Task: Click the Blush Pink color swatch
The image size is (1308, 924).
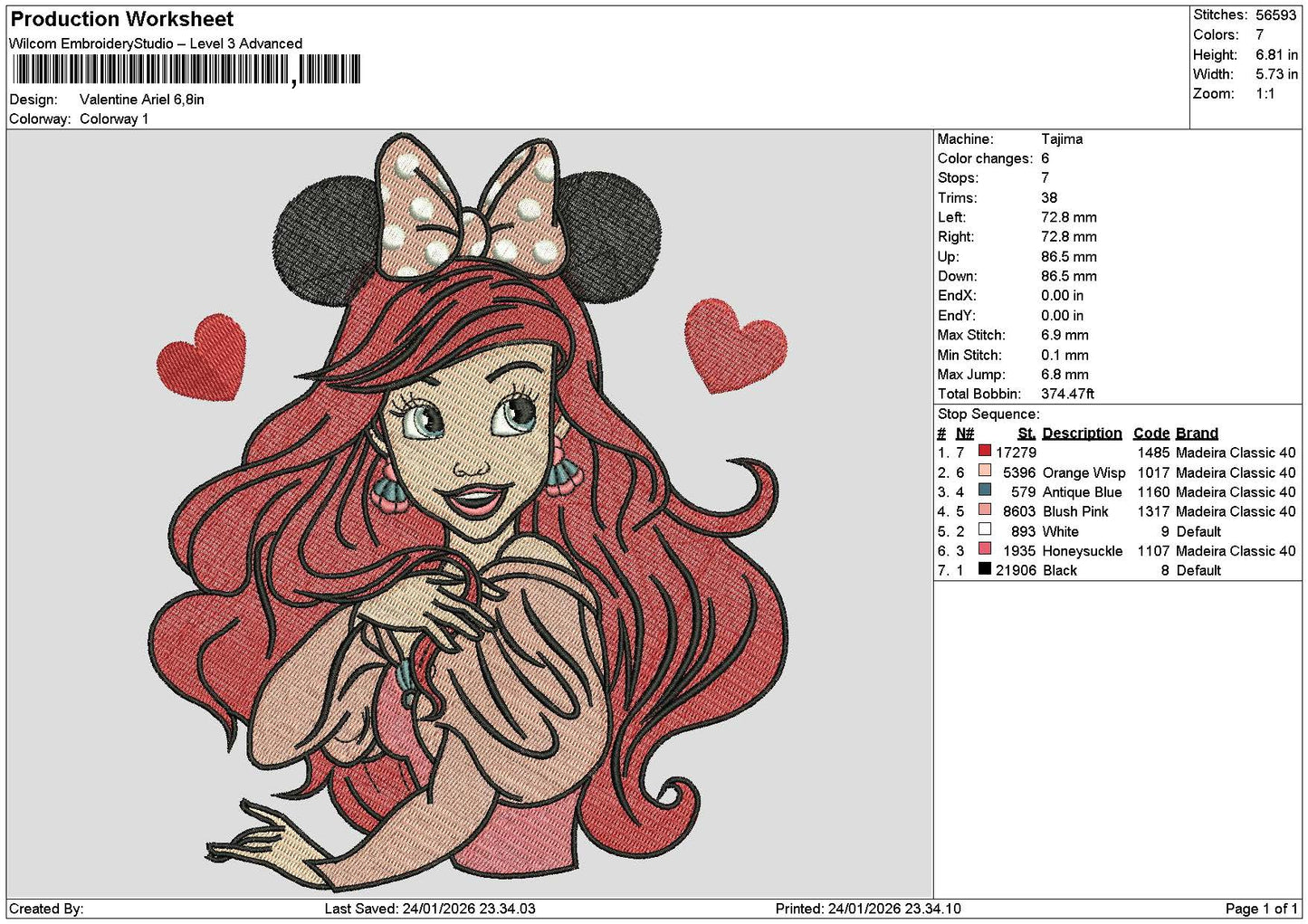Action: [984, 510]
